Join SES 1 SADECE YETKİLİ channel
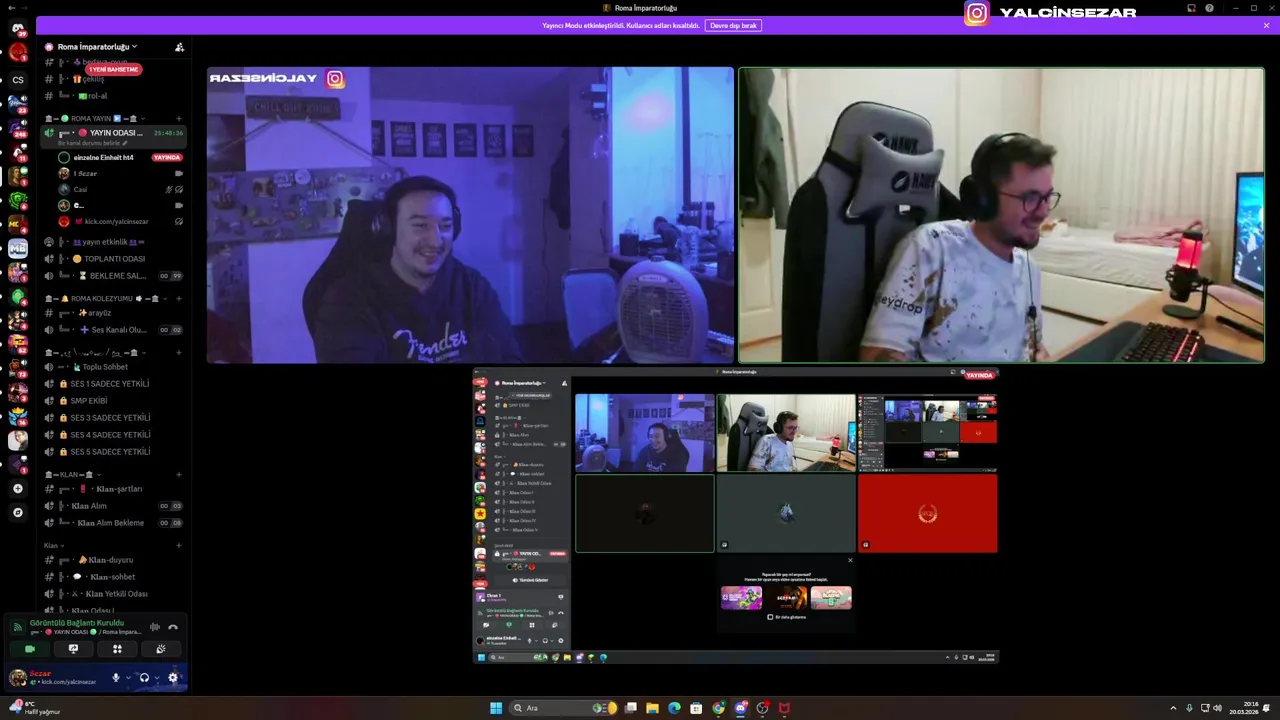Viewport: 1280px width, 720px height. point(113,384)
